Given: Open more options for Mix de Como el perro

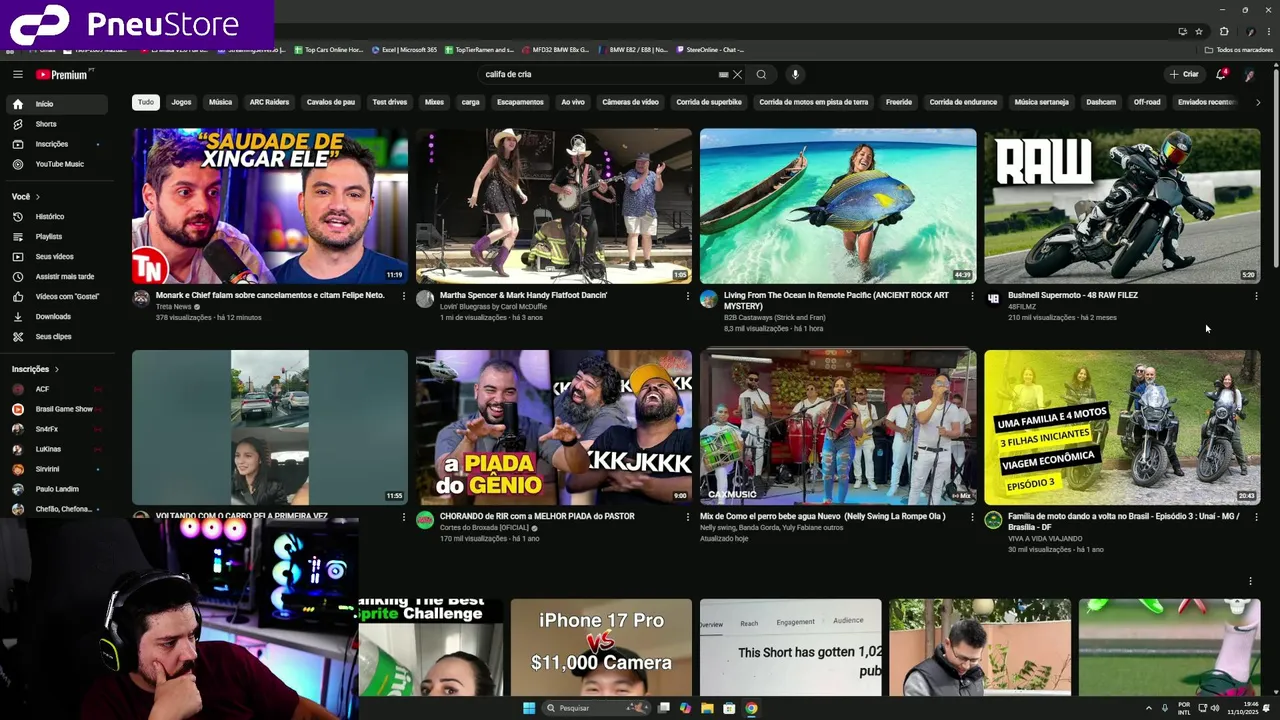Looking at the screenshot, I should [x=972, y=517].
